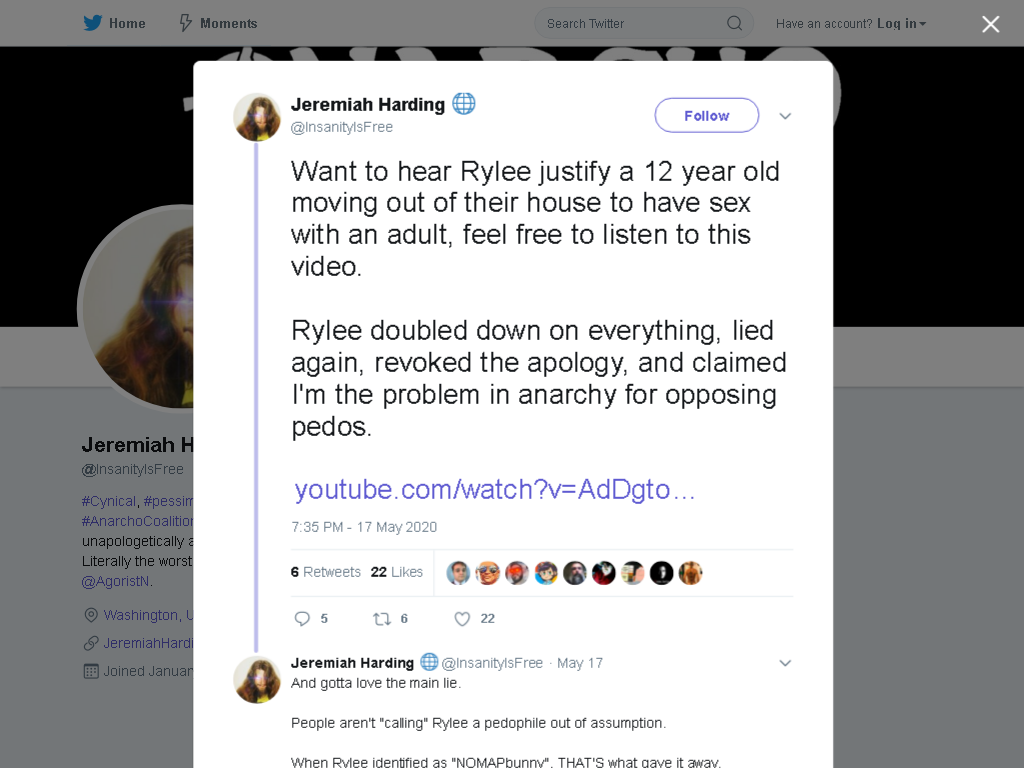Open @InsanityIsFree handle on the reply

(492, 664)
